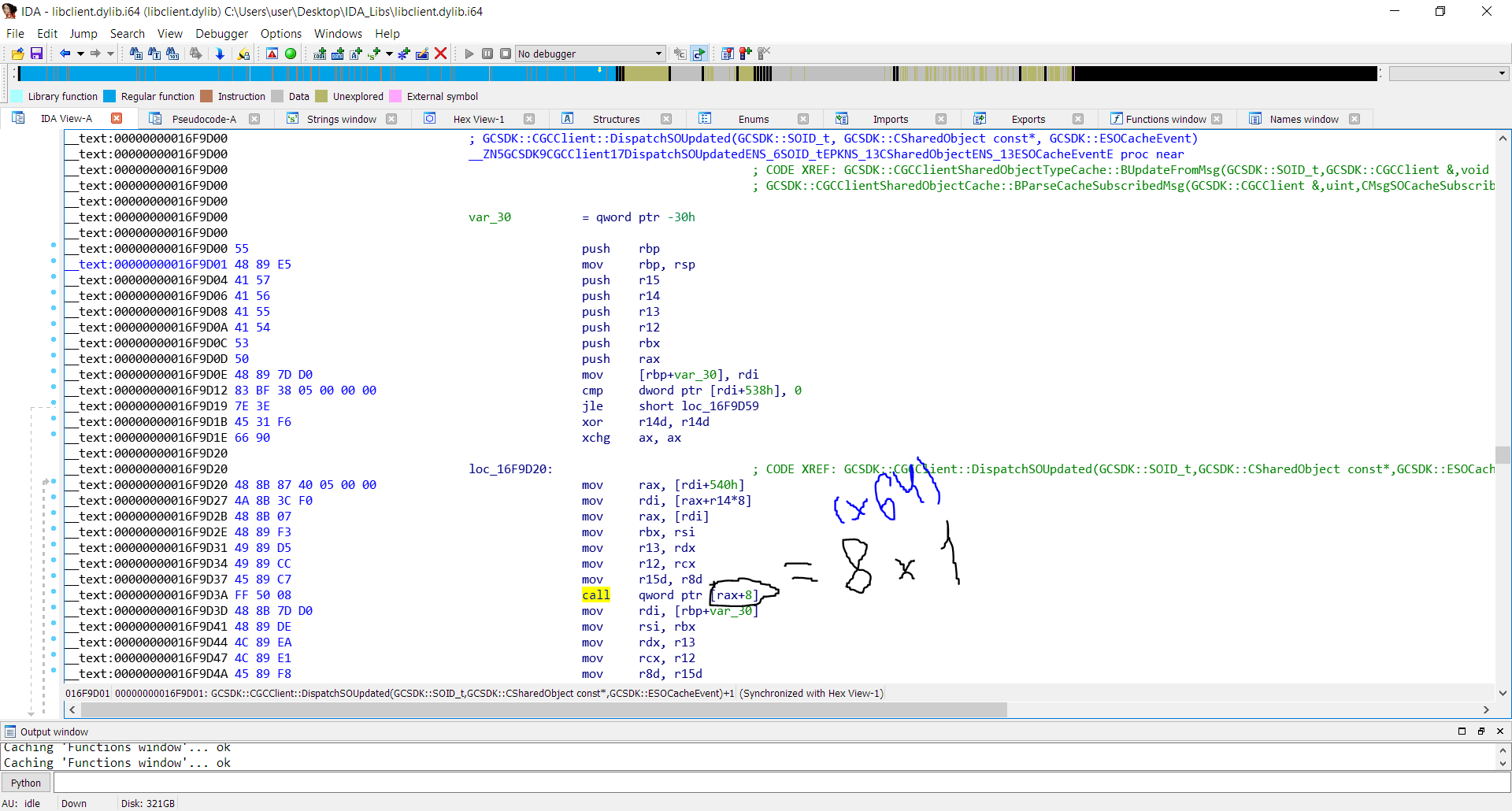The width and height of the screenshot is (1512, 811).
Task: Switch to the Structures tab
Action: (x=616, y=119)
